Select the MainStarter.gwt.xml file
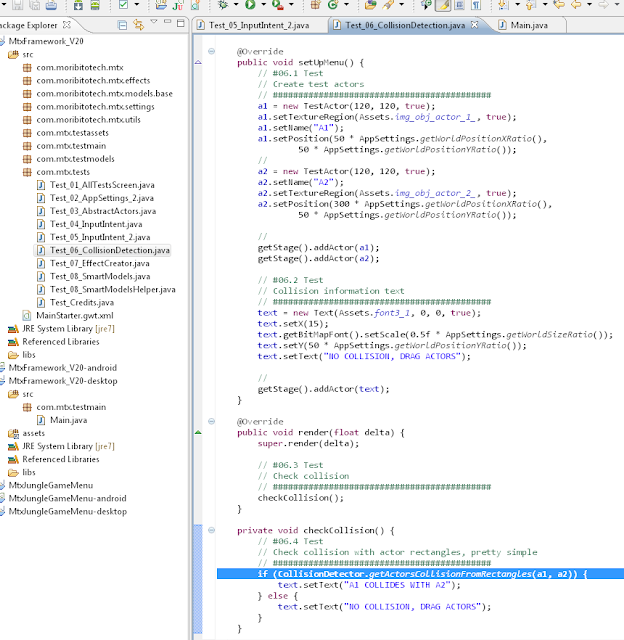624x640 pixels. pos(75,316)
